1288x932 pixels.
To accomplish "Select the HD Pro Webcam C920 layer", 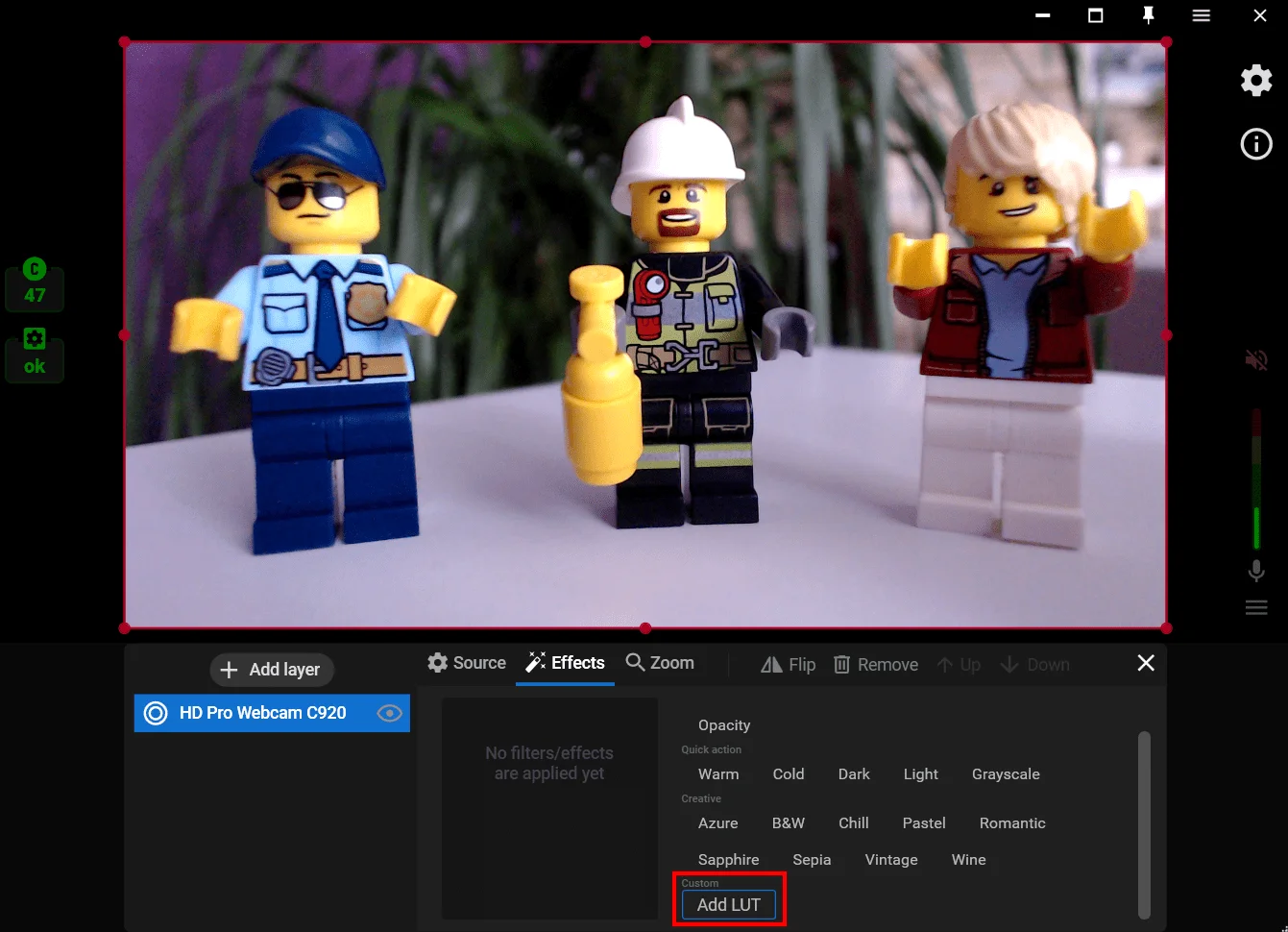I will (x=272, y=713).
